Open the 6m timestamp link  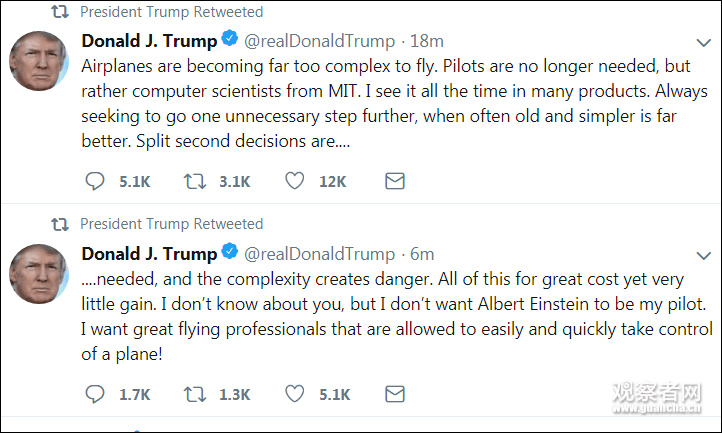coord(423,254)
